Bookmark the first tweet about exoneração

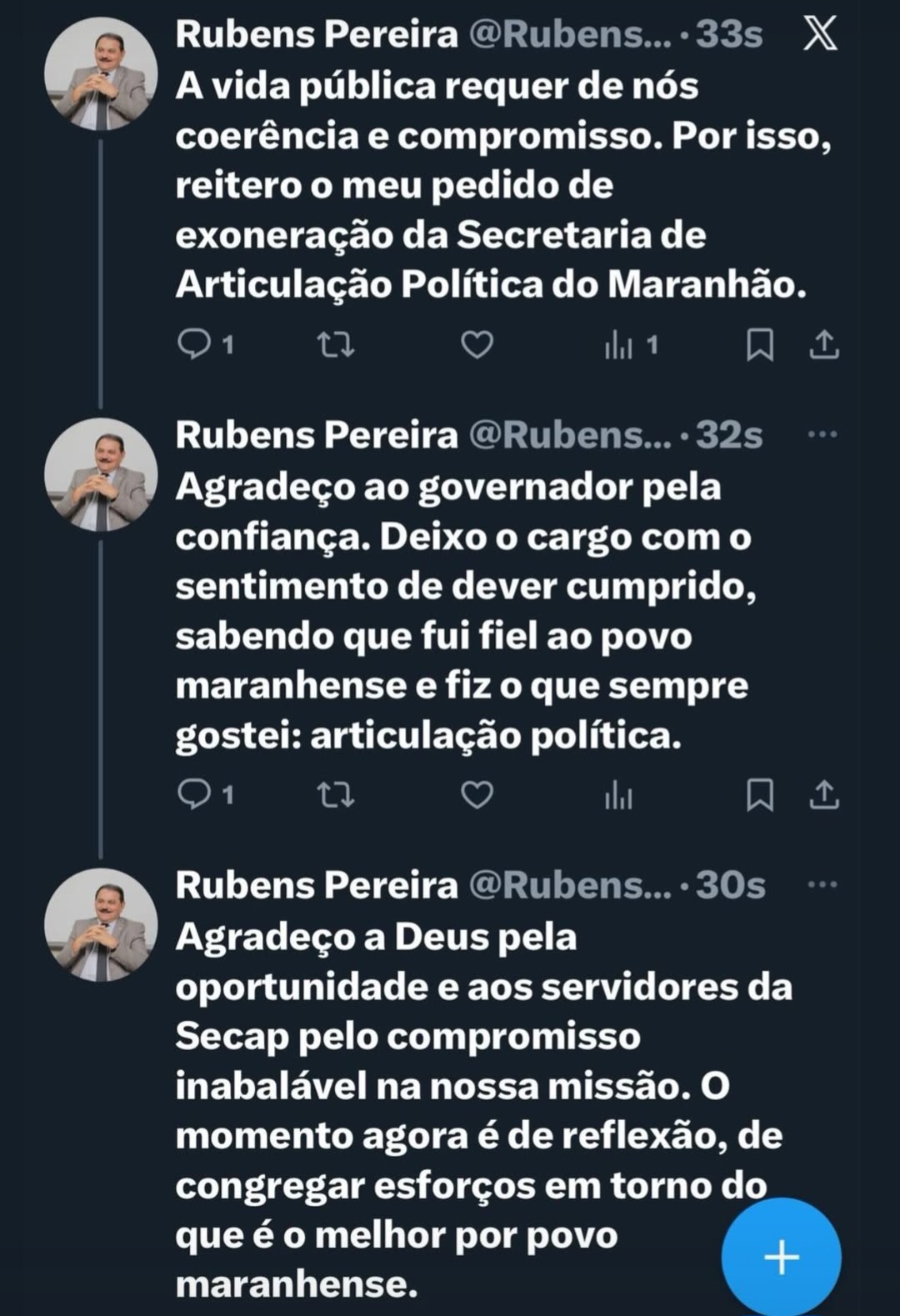pyautogui.click(x=759, y=344)
